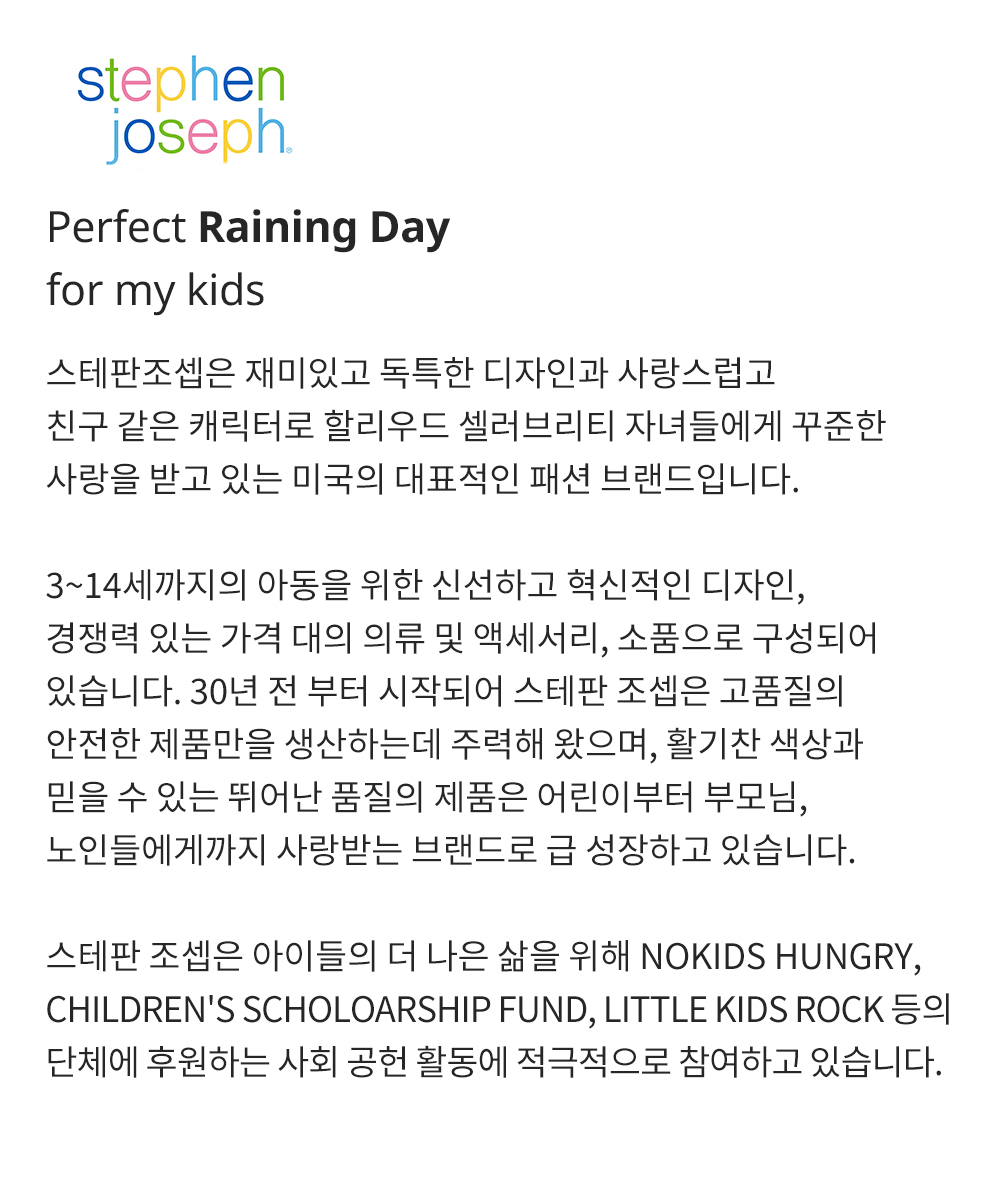The width and height of the screenshot is (1000, 1190).
Task: Click the word 'joseph' in the logo
Action: click(x=196, y=137)
